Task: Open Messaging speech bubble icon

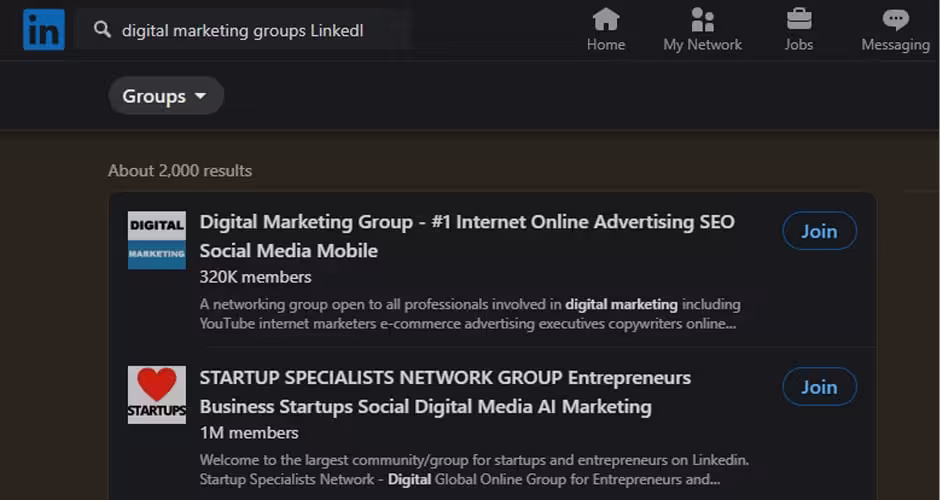Action: [895, 19]
